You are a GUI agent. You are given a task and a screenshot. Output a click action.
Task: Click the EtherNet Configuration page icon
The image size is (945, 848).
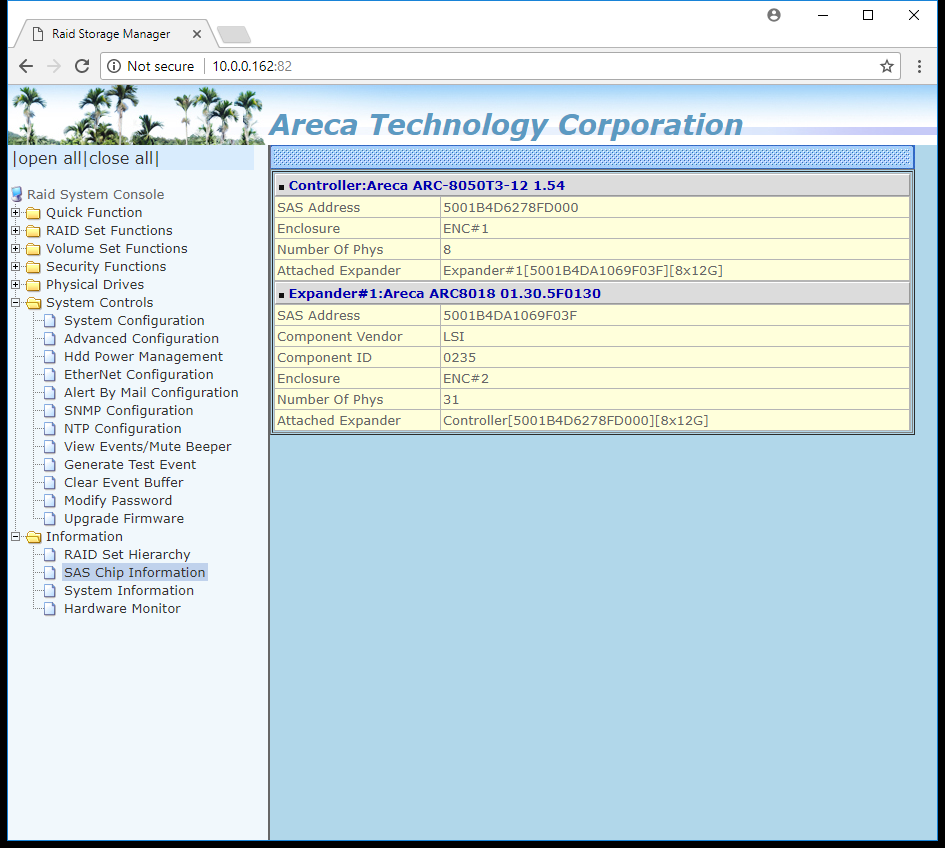point(50,375)
